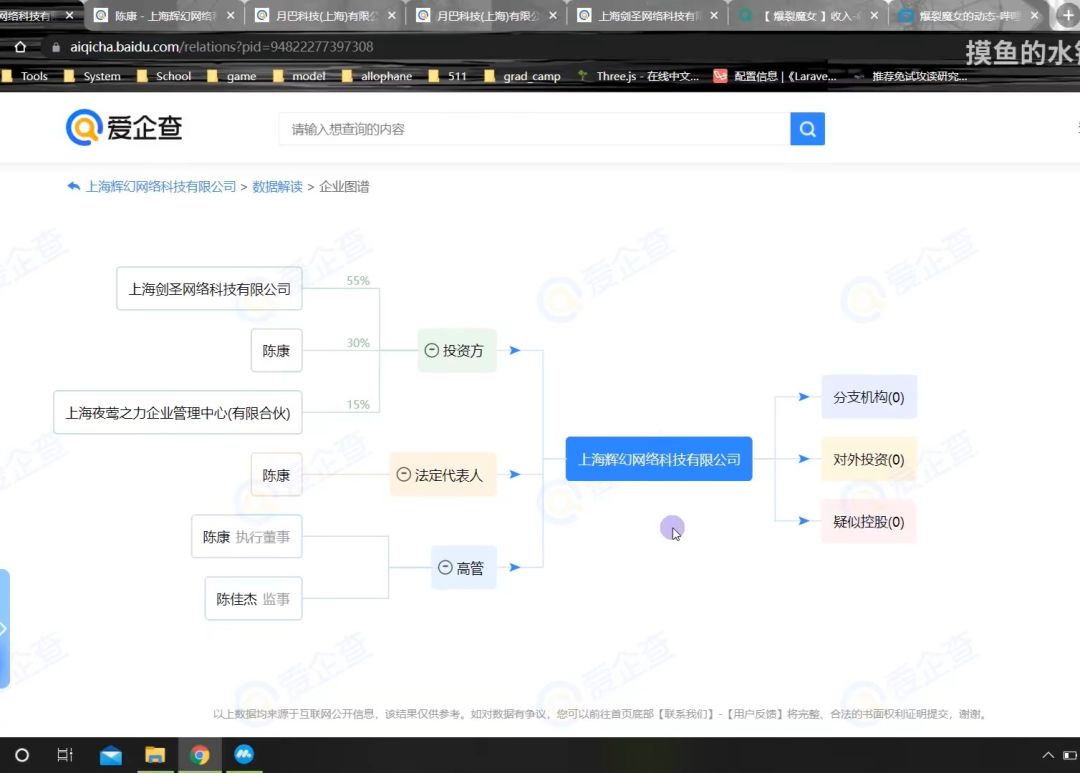This screenshot has width=1080, height=773.
Task: Open File Explorer in taskbar
Action: point(155,755)
